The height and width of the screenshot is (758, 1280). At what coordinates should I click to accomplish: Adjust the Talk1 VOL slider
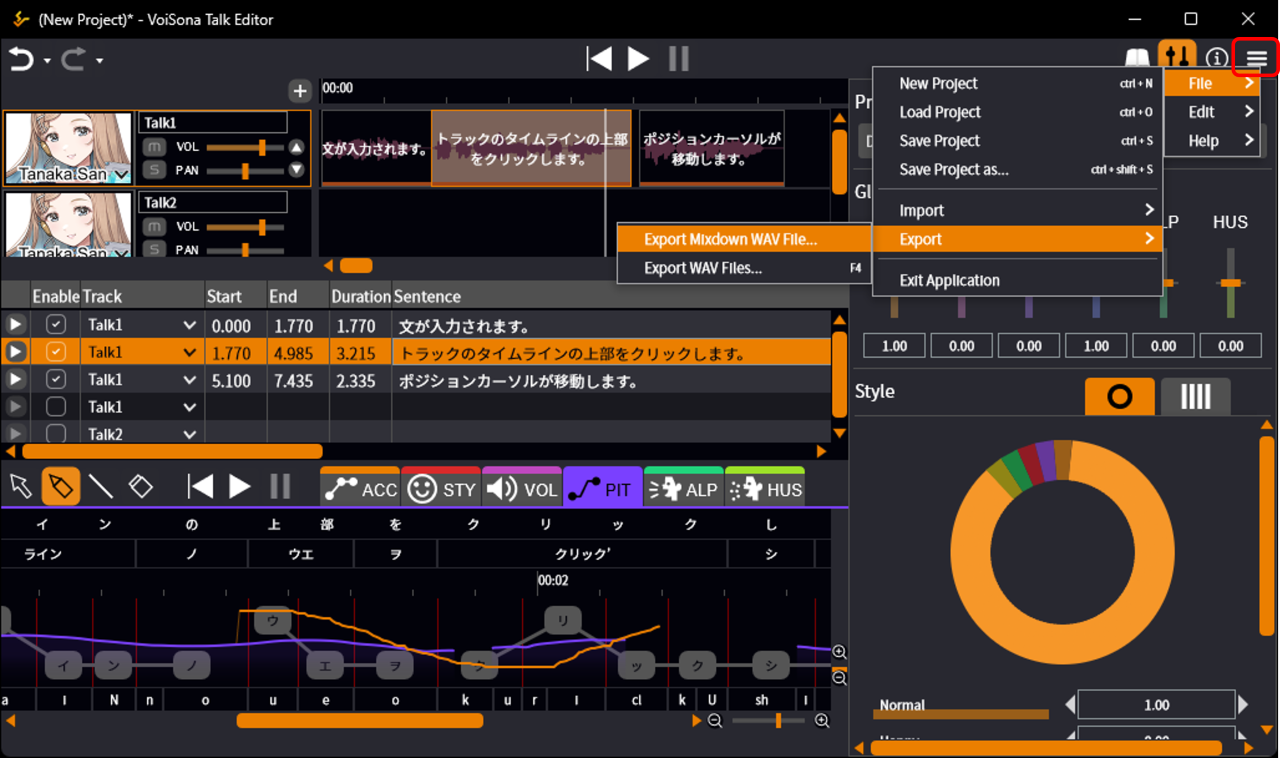pyautogui.click(x=261, y=147)
